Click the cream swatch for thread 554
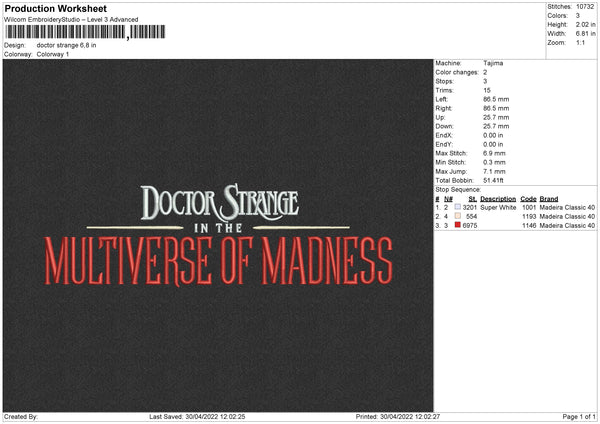Viewport: 600px width, 424px height. pos(457,216)
